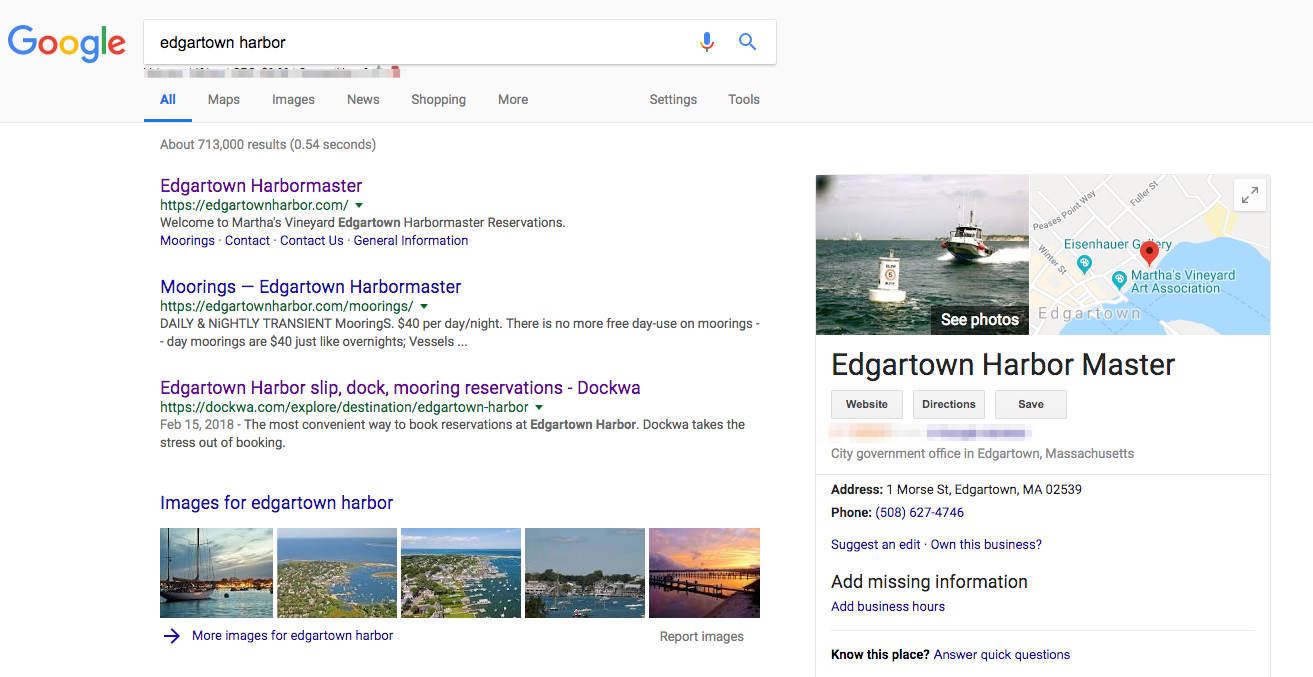Click the red map pin marker
This screenshot has height=677, width=1313.
(x=1149, y=253)
